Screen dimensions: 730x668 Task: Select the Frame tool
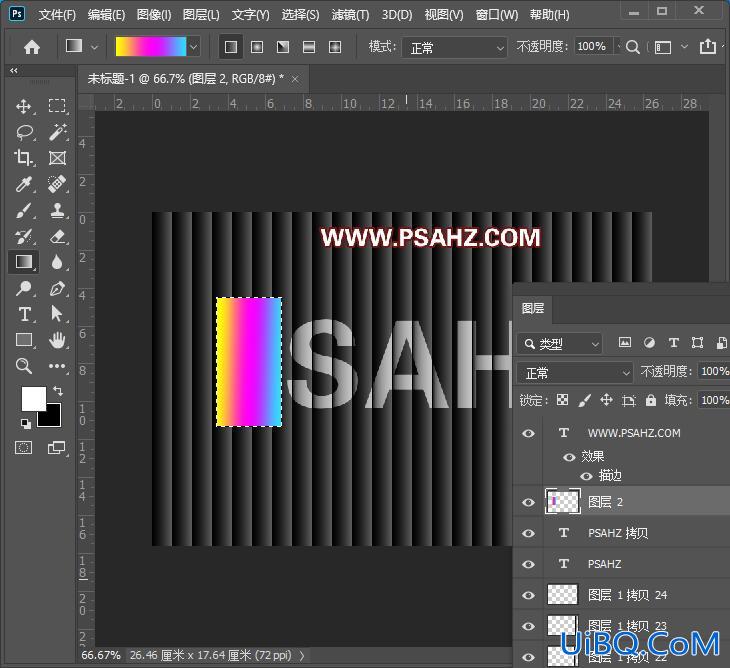click(x=57, y=158)
